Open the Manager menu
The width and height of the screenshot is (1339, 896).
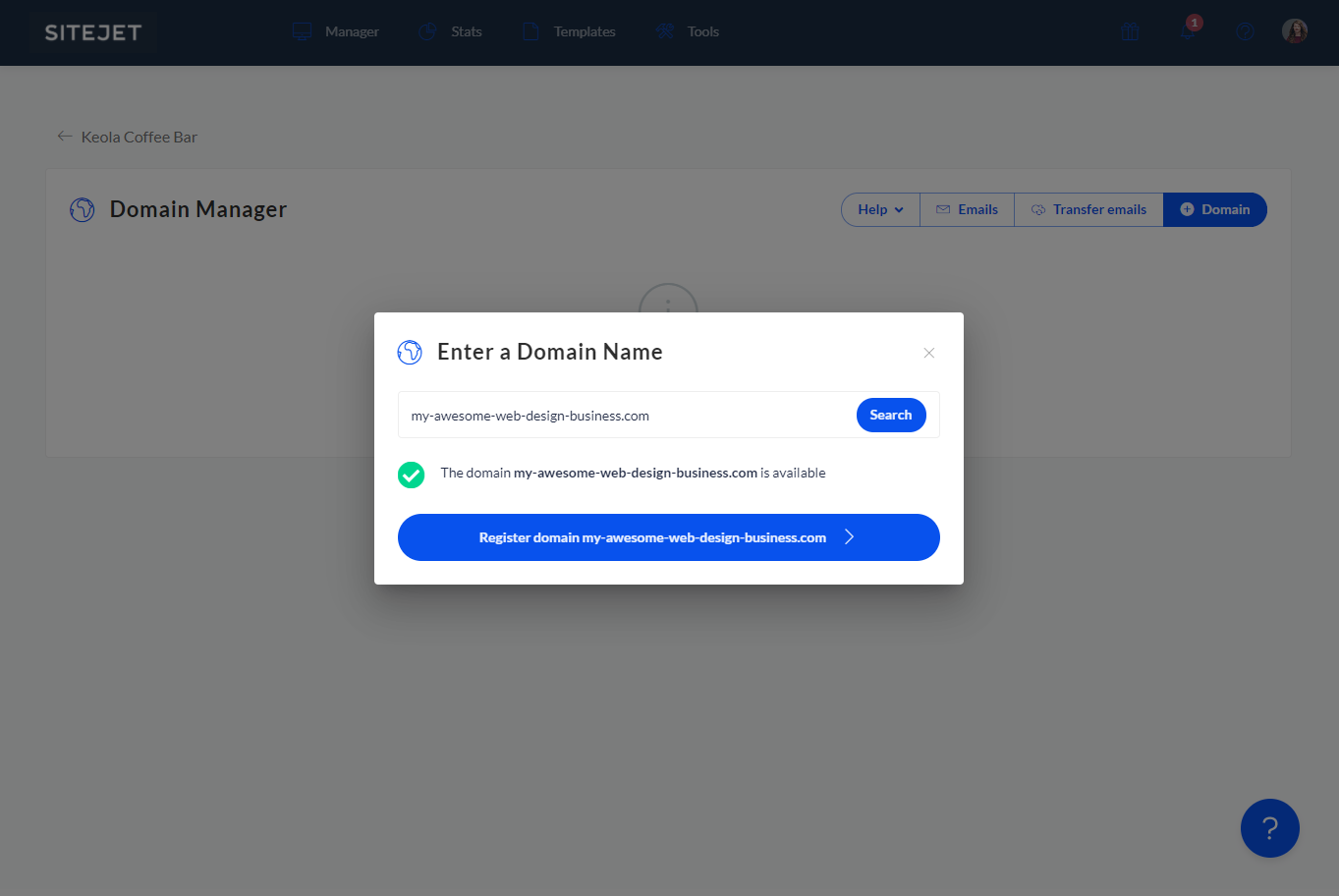pyautogui.click(x=336, y=31)
